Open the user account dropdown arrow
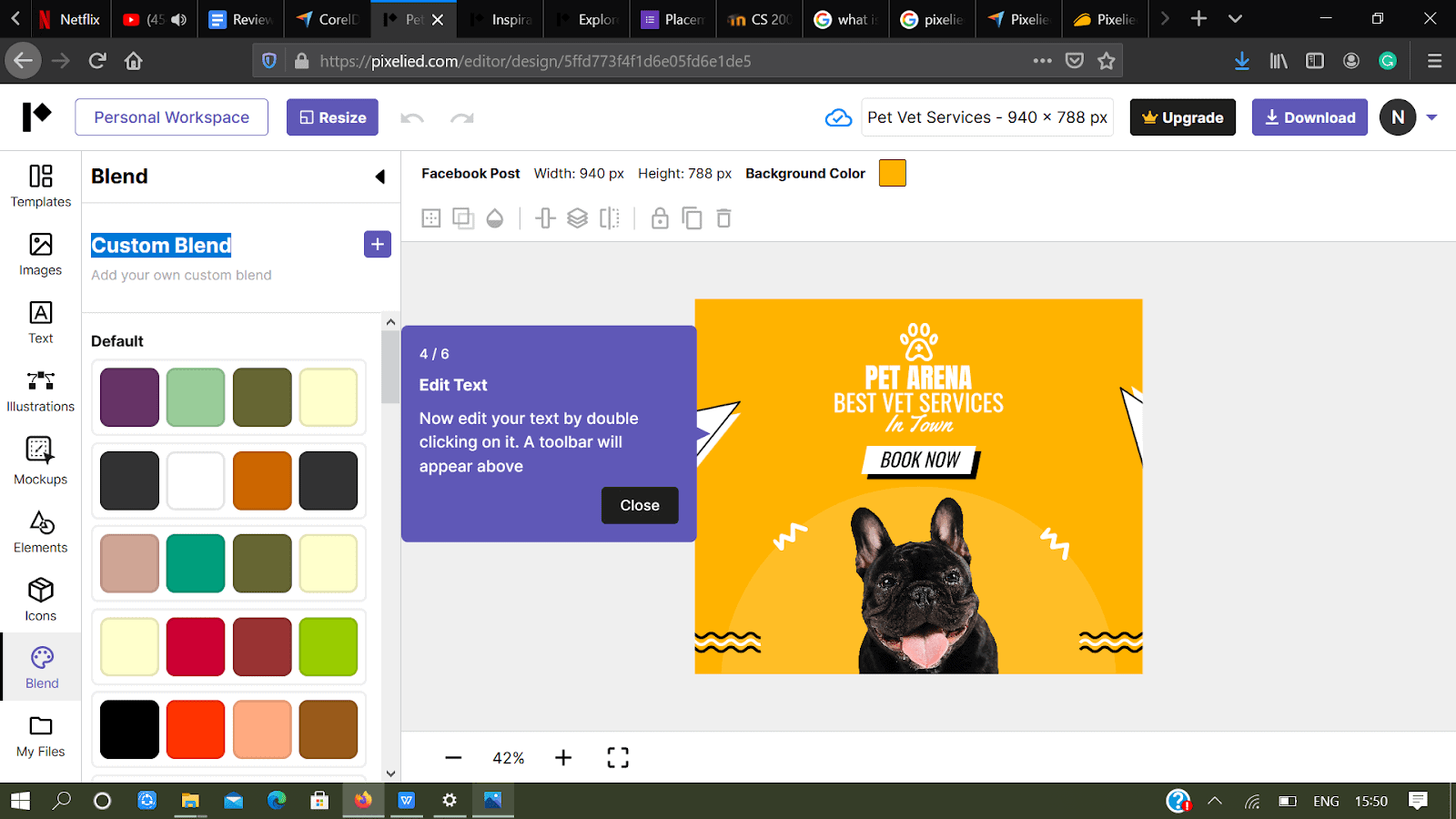 pyautogui.click(x=1431, y=117)
